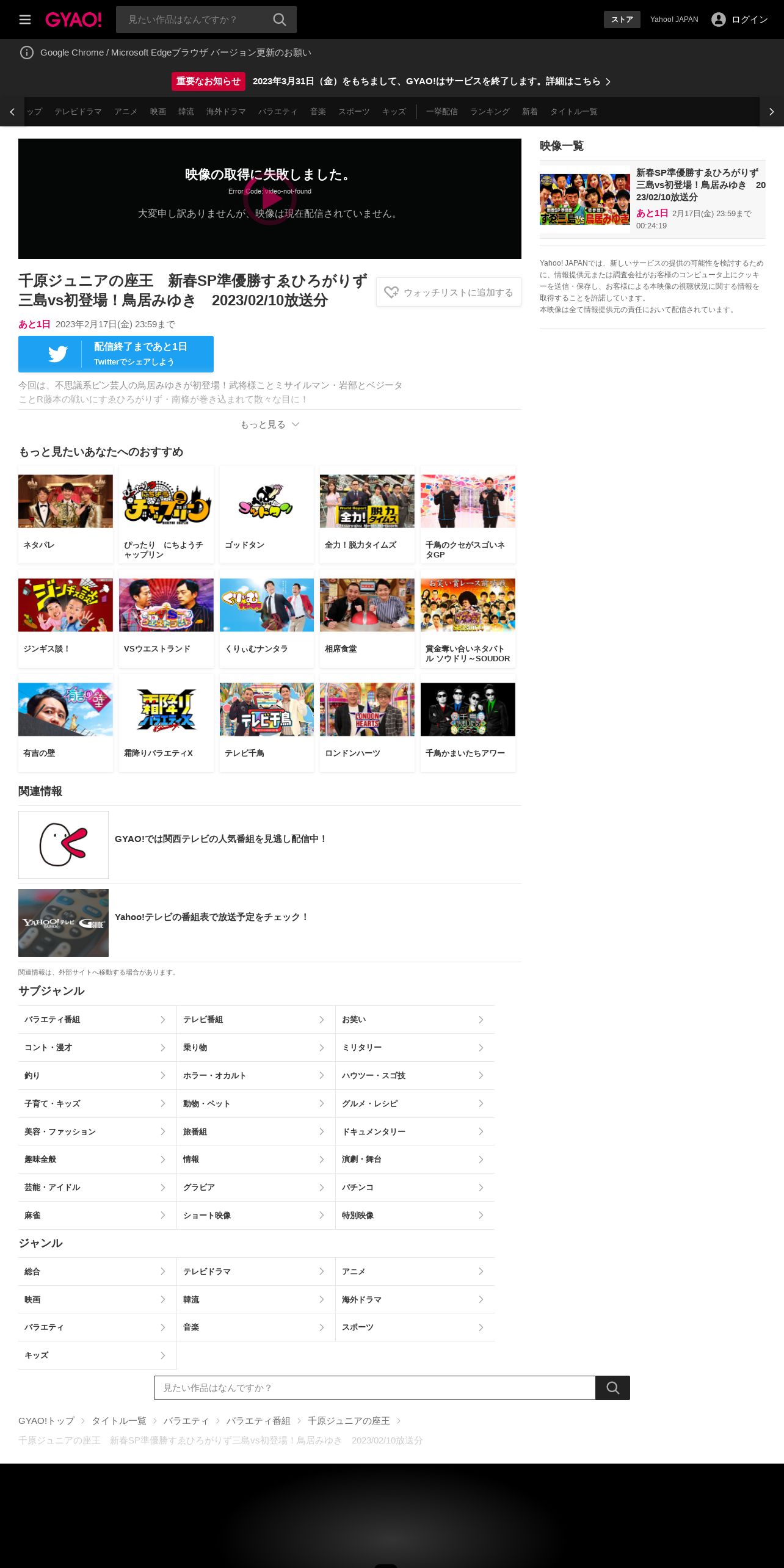Select ランキング in the top nav
The width and height of the screenshot is (784, 1568).
[x=490, y=112]
